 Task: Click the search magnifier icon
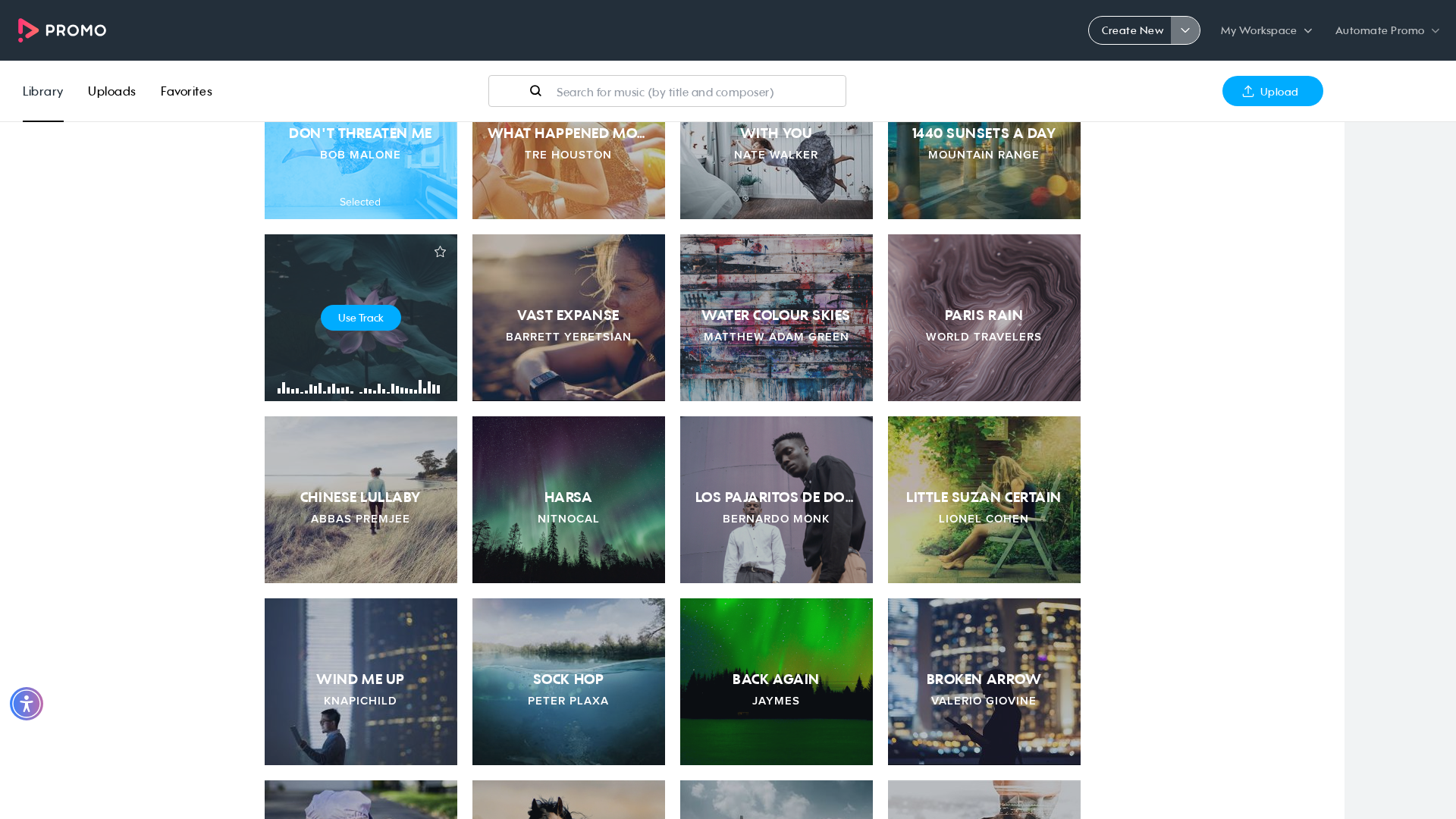[x=535, y=91]
